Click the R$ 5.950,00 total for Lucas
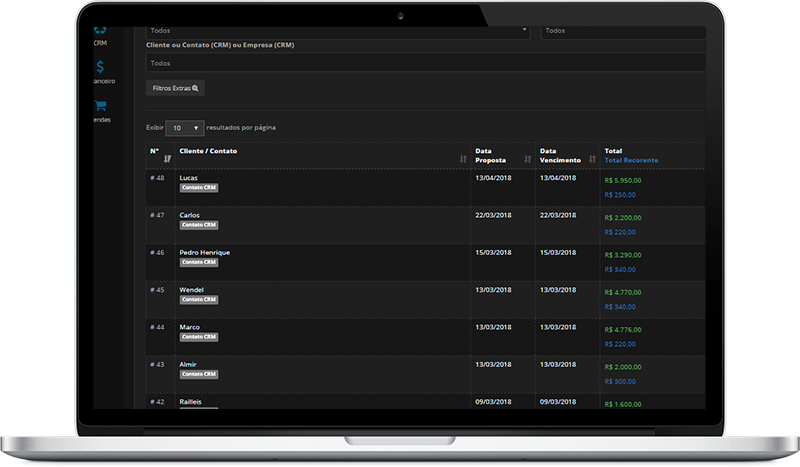 pos(623,181)
